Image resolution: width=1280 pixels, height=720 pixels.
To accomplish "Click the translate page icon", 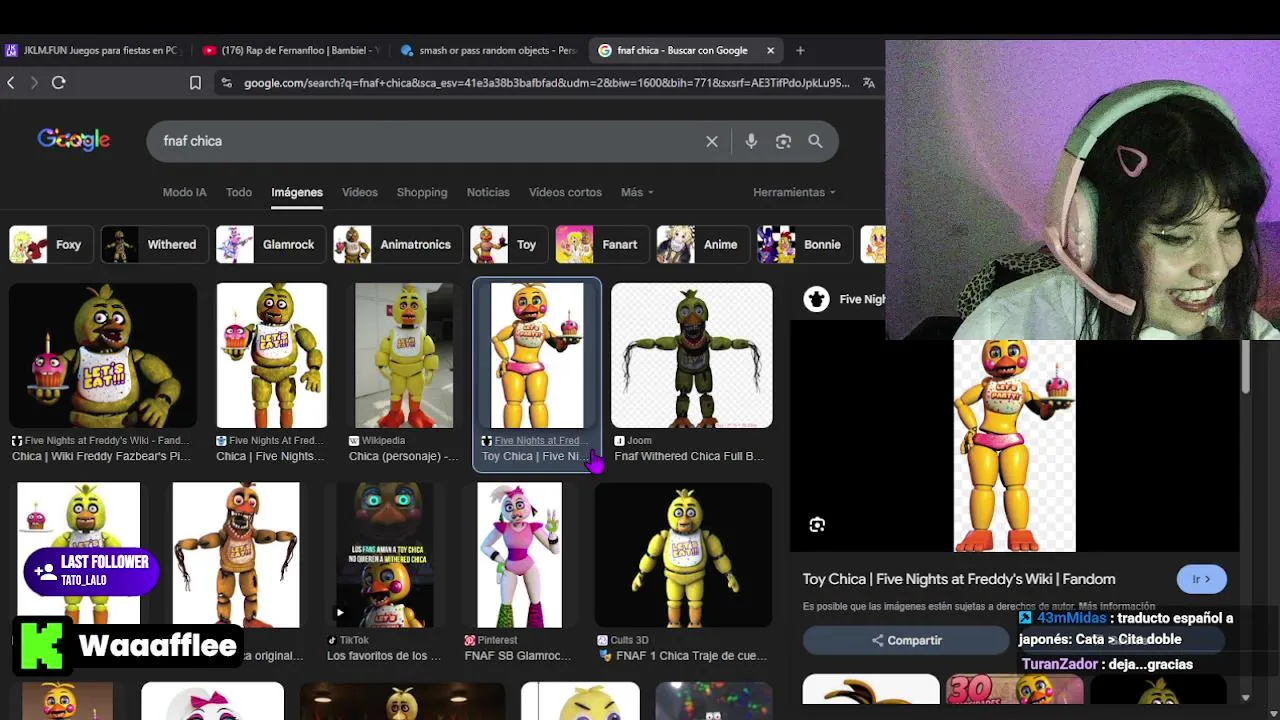I will 868,83.
